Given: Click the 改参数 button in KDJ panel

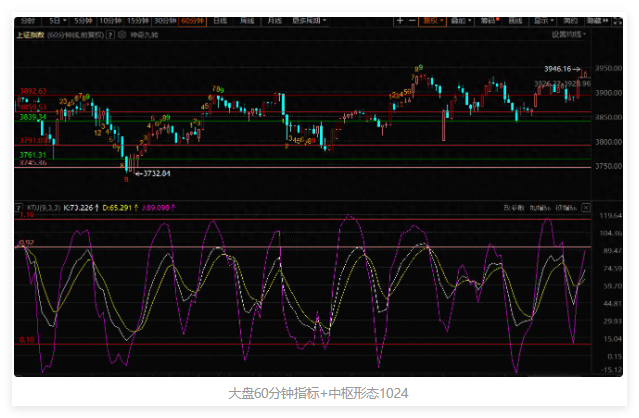Looking at the screenshot, I should coord(513,208).
